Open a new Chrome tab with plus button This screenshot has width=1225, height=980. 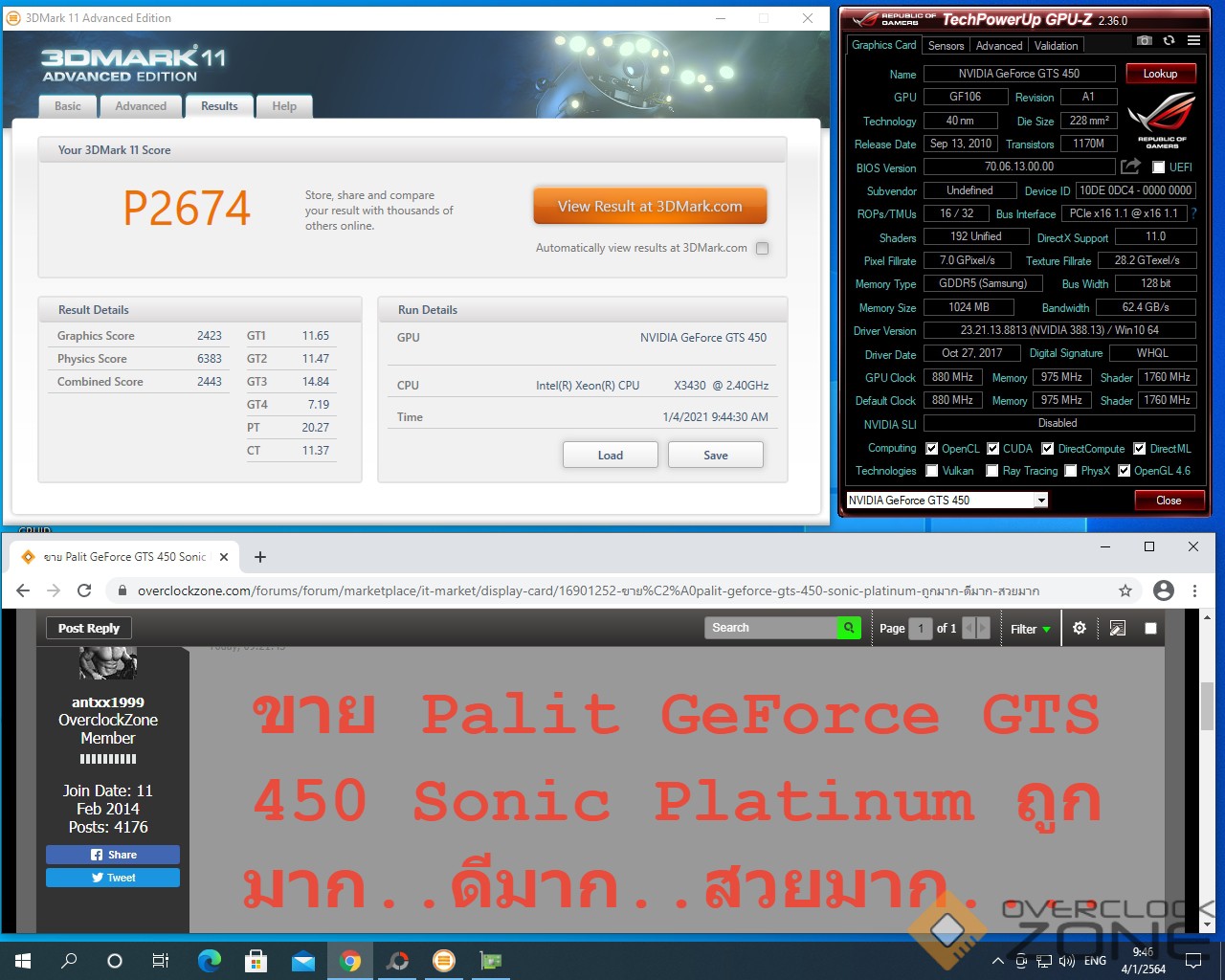tap(260, 556)
